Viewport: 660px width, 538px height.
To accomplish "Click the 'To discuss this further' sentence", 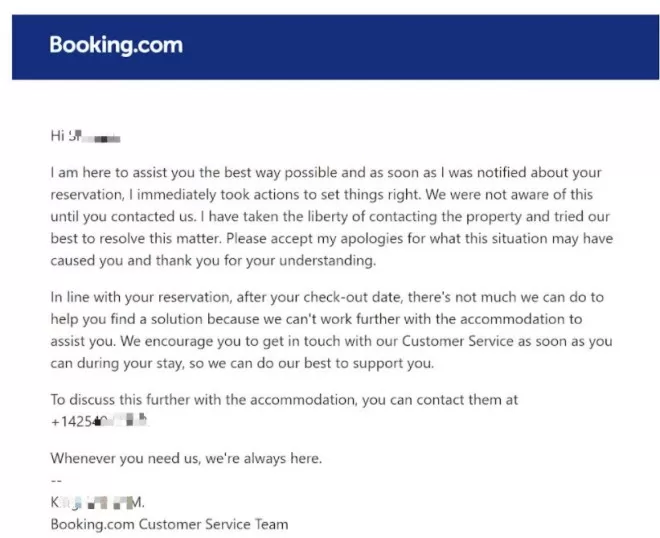I will tap(284, 400).
